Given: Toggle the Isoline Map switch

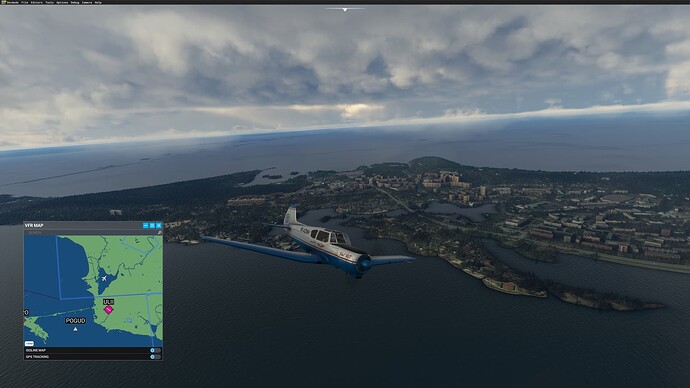Looking at the screenshot, I should tap(155, 350).
